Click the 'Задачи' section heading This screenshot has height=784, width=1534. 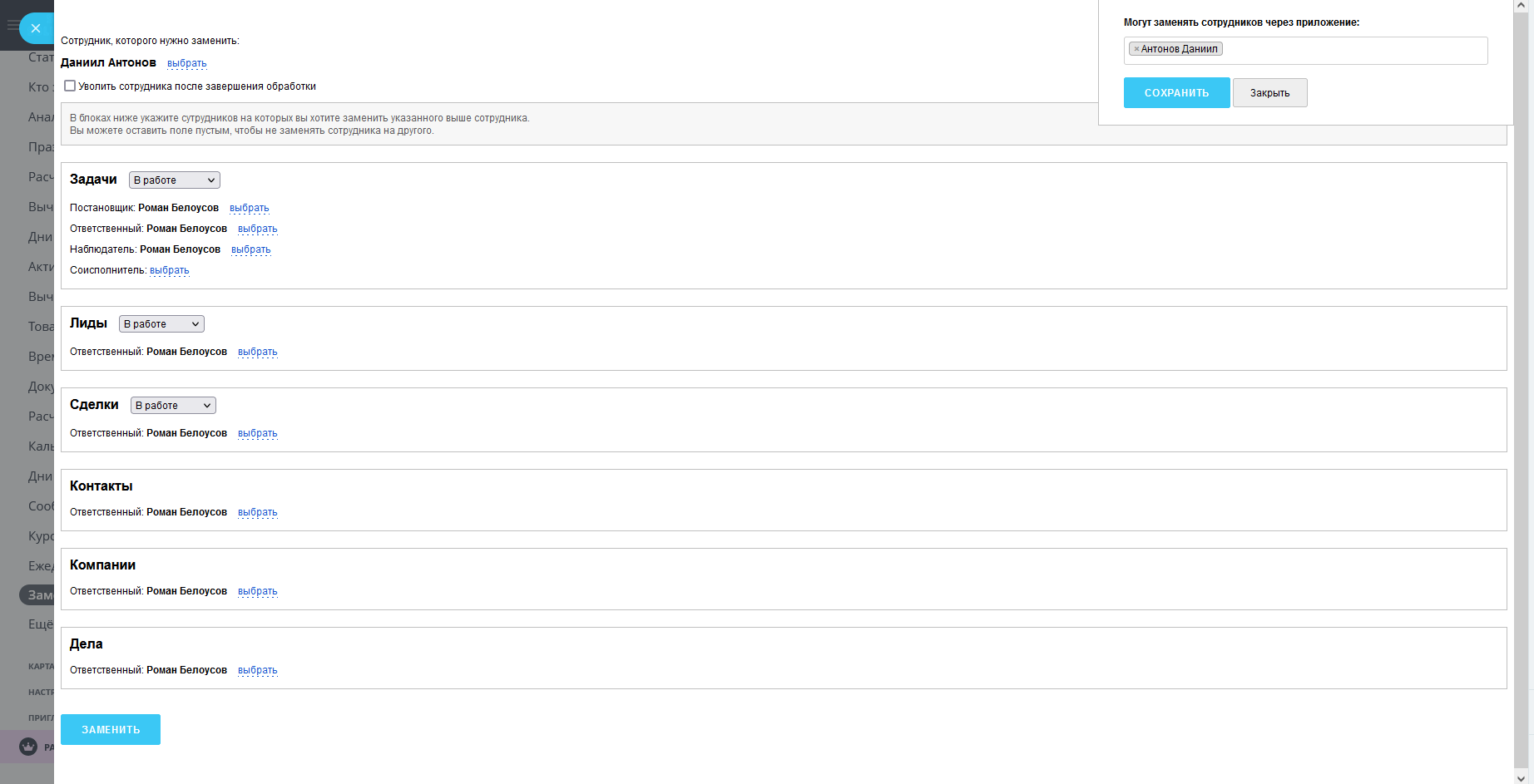tap(93, 180)
